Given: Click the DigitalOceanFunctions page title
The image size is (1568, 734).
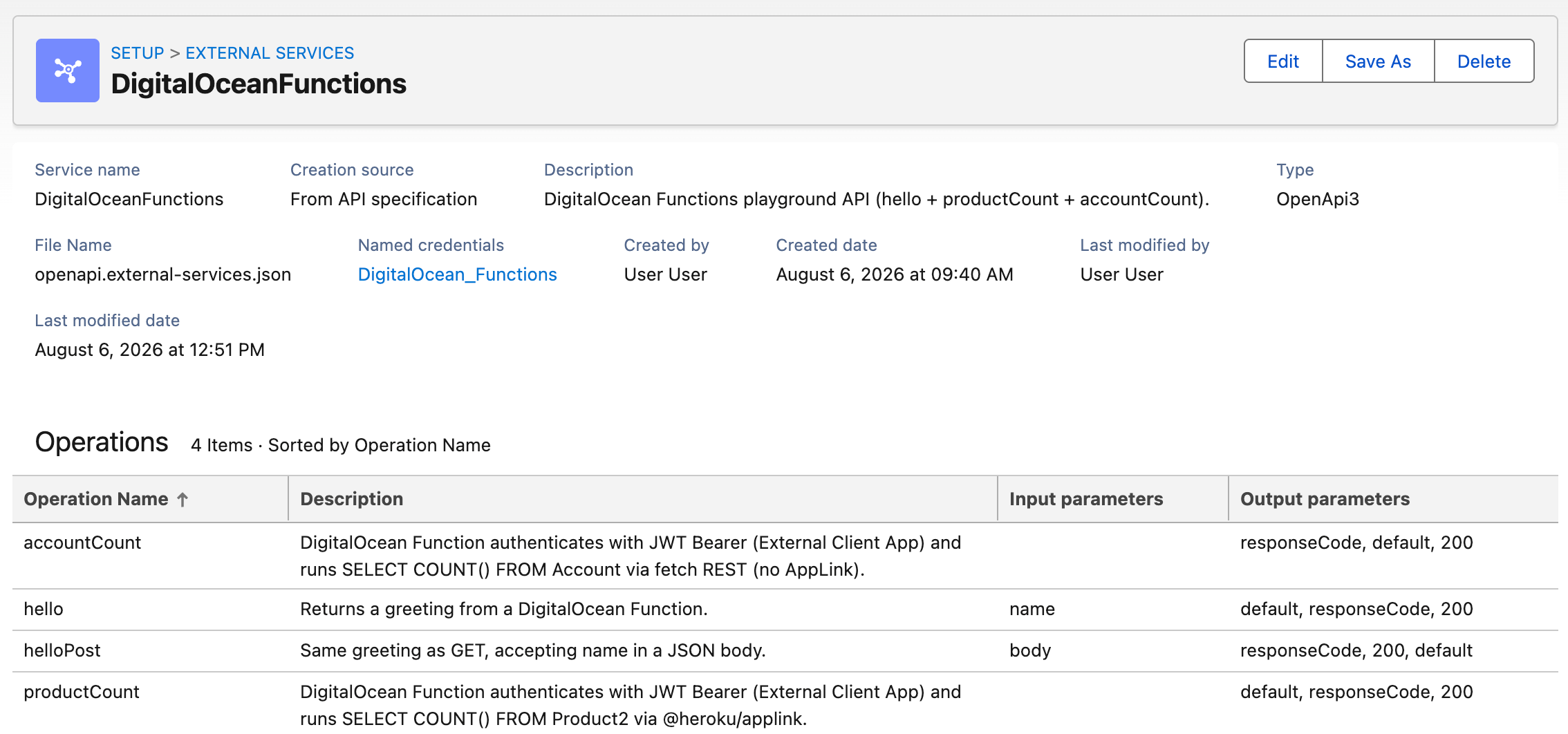Looking at the screenshot, I should [259, 84].
